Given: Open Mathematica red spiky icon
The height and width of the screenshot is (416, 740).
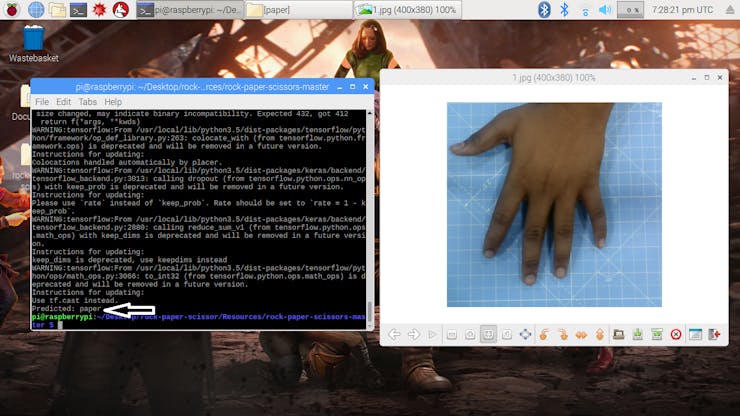Looking at the screenshot, I should (x=99, y=9).
